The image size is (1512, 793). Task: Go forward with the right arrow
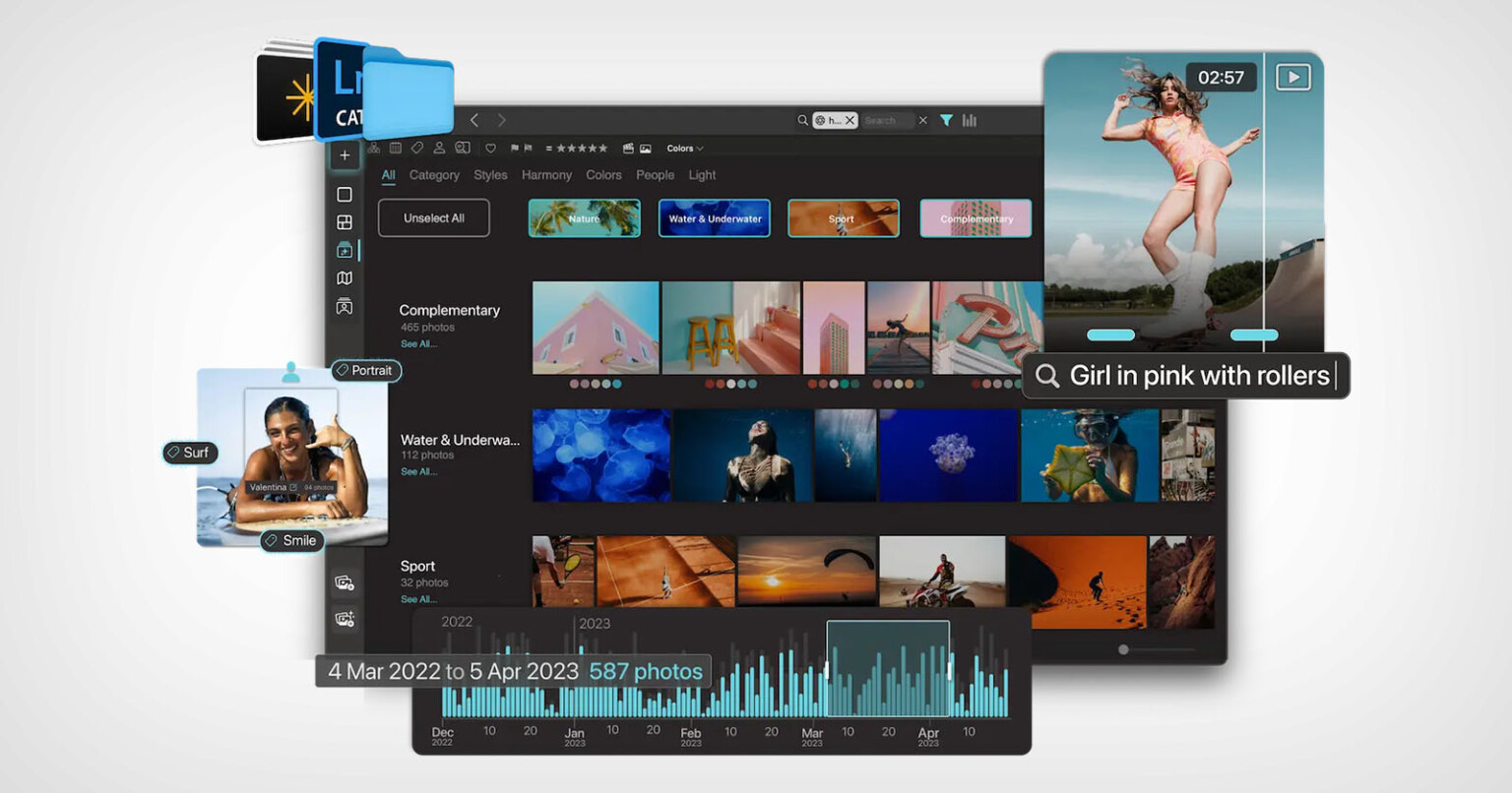501,120
